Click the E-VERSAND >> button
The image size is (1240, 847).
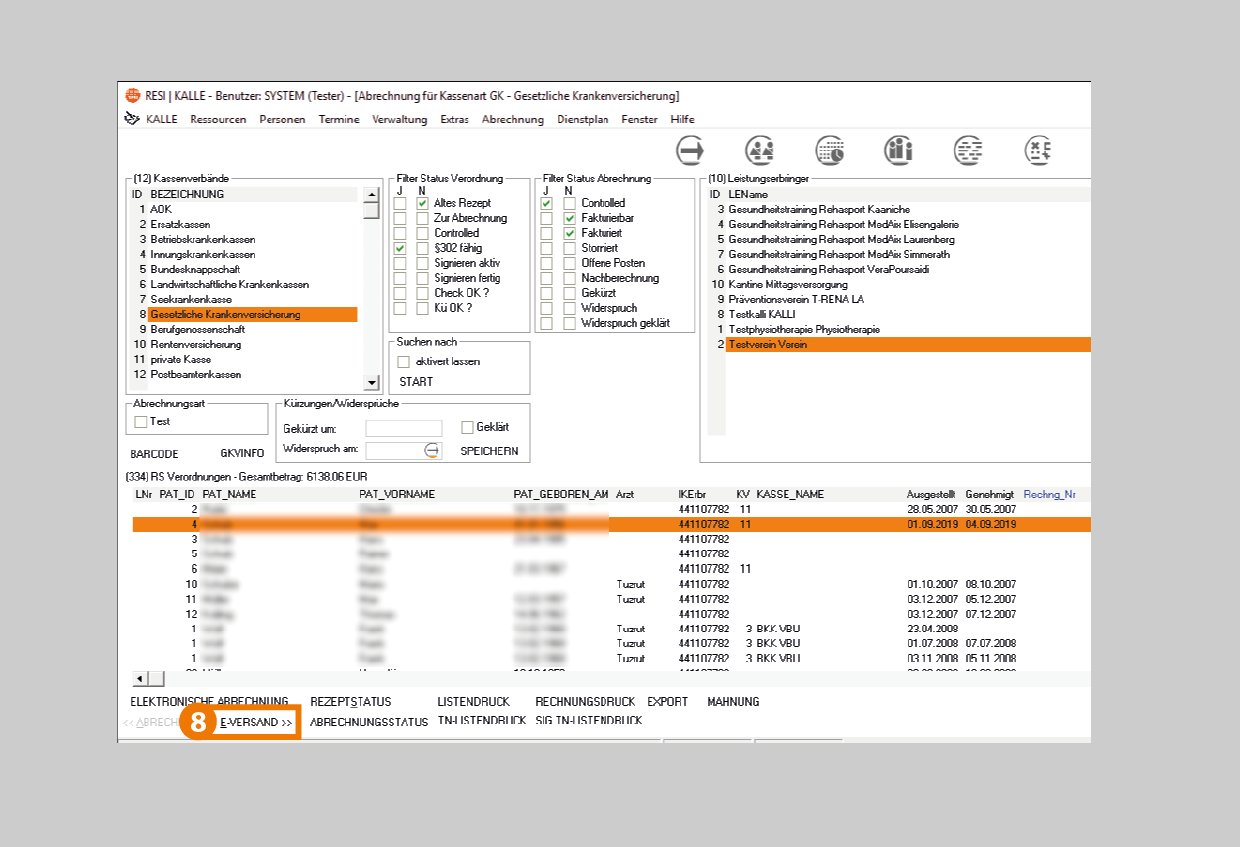(256, 722)
